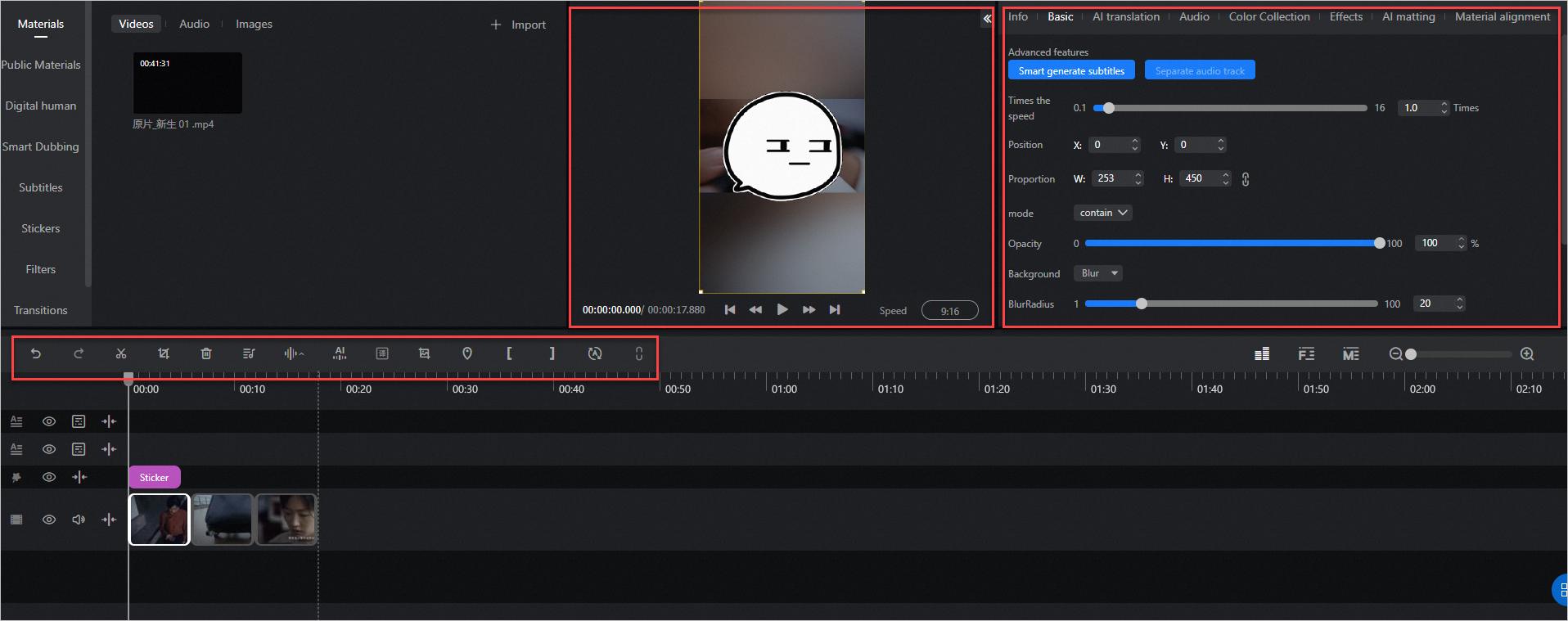Image resolution: width=1568 pixels, height=621 pixels.
Task: Open the mode dropdown showing contain
Action: [1102, 213]
